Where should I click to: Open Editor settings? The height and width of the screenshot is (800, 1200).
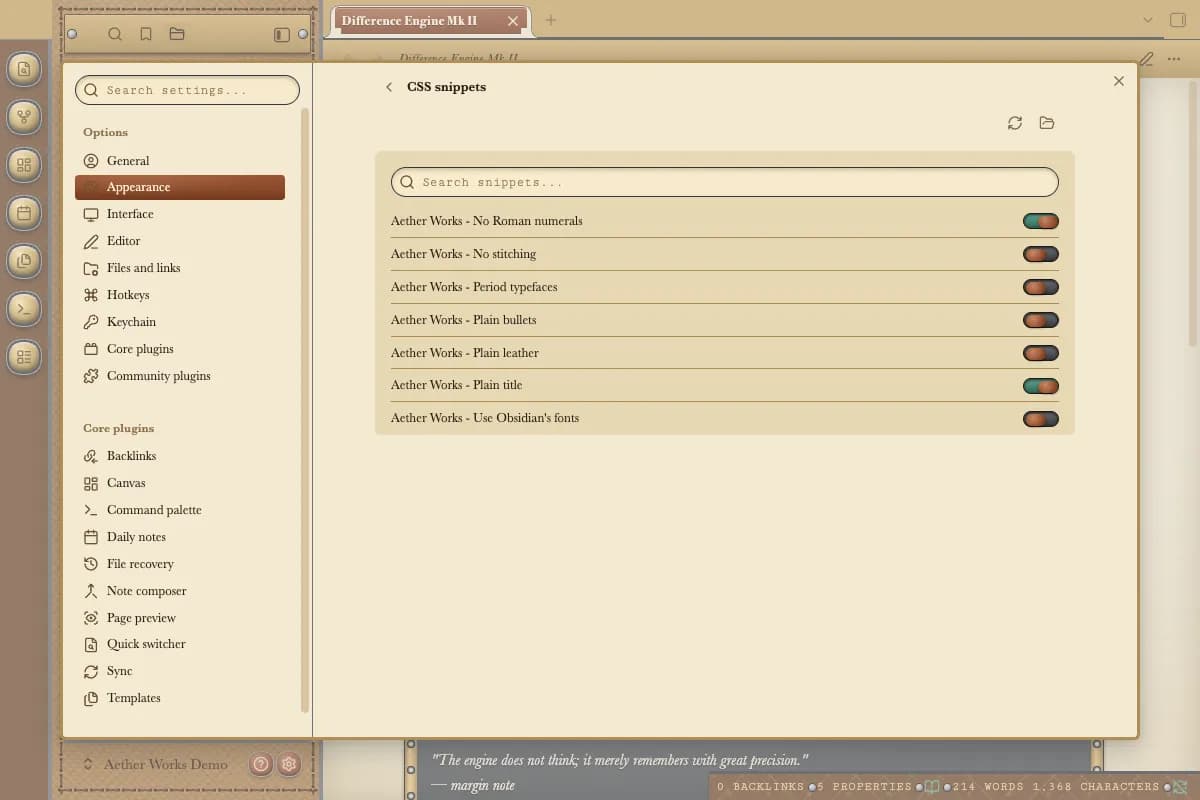tap(180, 241)
